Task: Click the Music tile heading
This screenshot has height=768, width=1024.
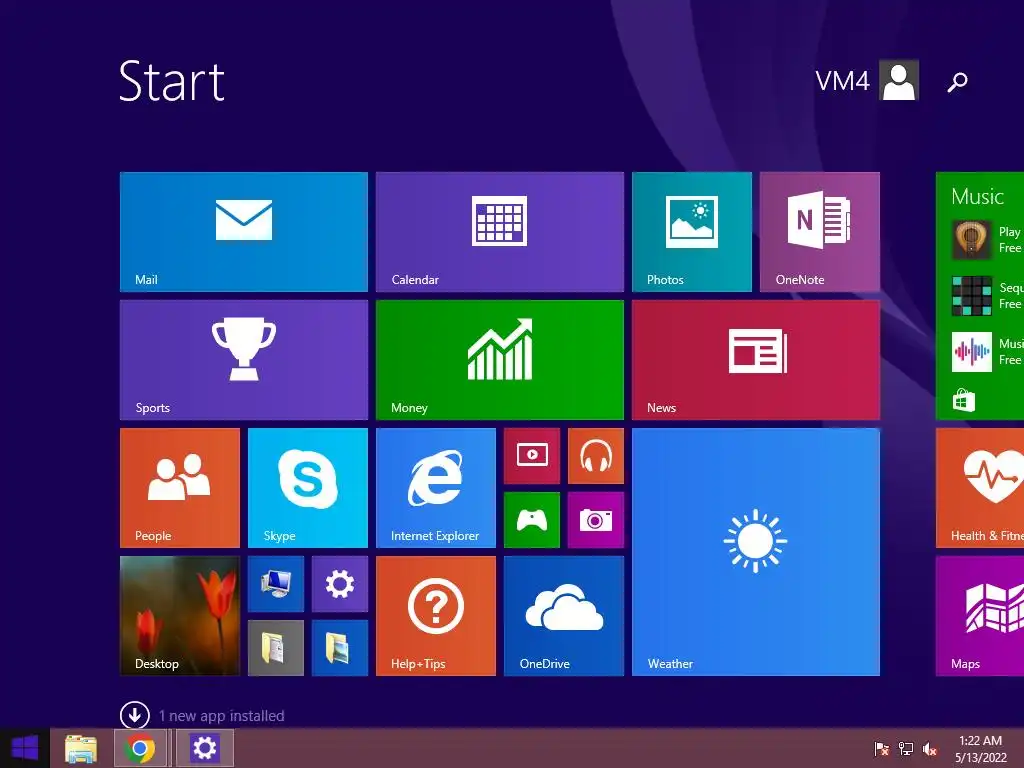Action: tap(977, 197)
